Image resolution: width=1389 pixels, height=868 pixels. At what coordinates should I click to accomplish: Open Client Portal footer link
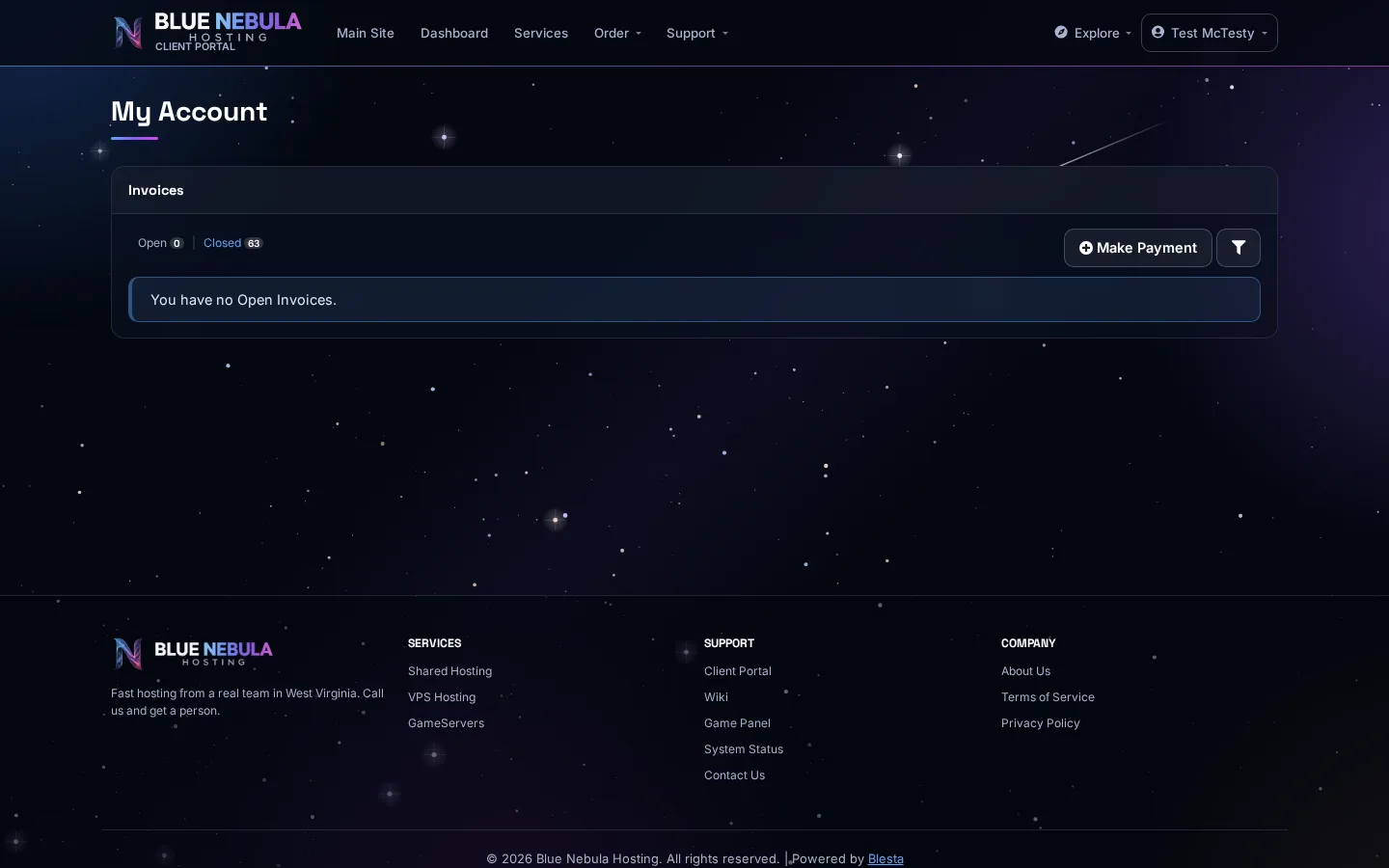[738, 671]
